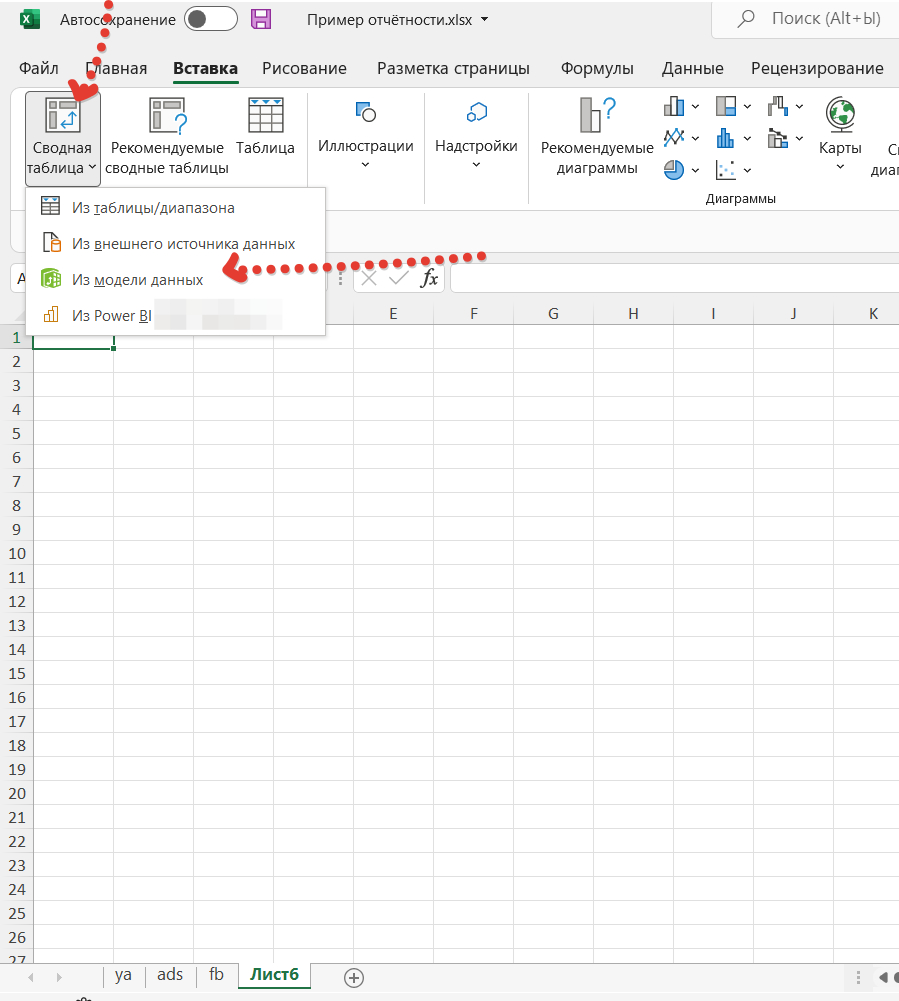Choose Из внешнего источника данных

tap(183, 243)
